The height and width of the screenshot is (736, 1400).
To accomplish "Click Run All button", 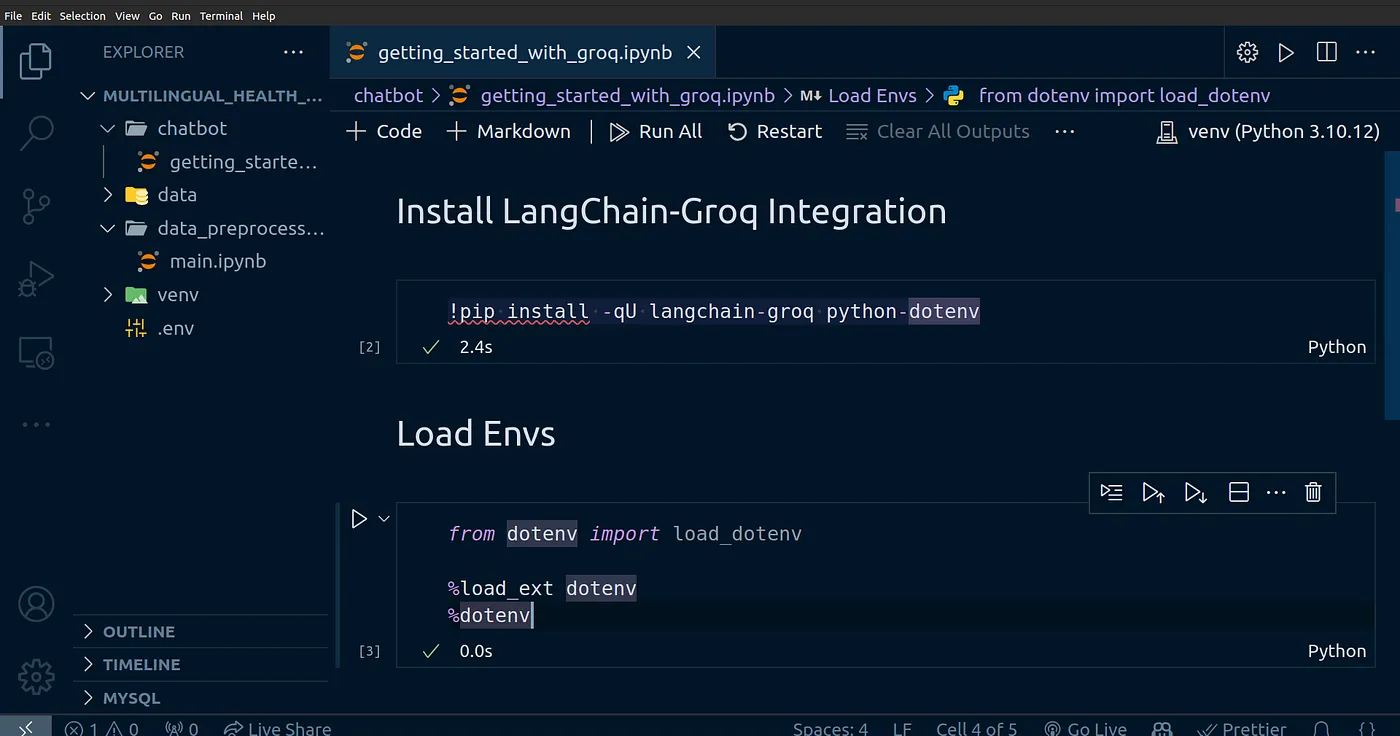I will [656, 131].
